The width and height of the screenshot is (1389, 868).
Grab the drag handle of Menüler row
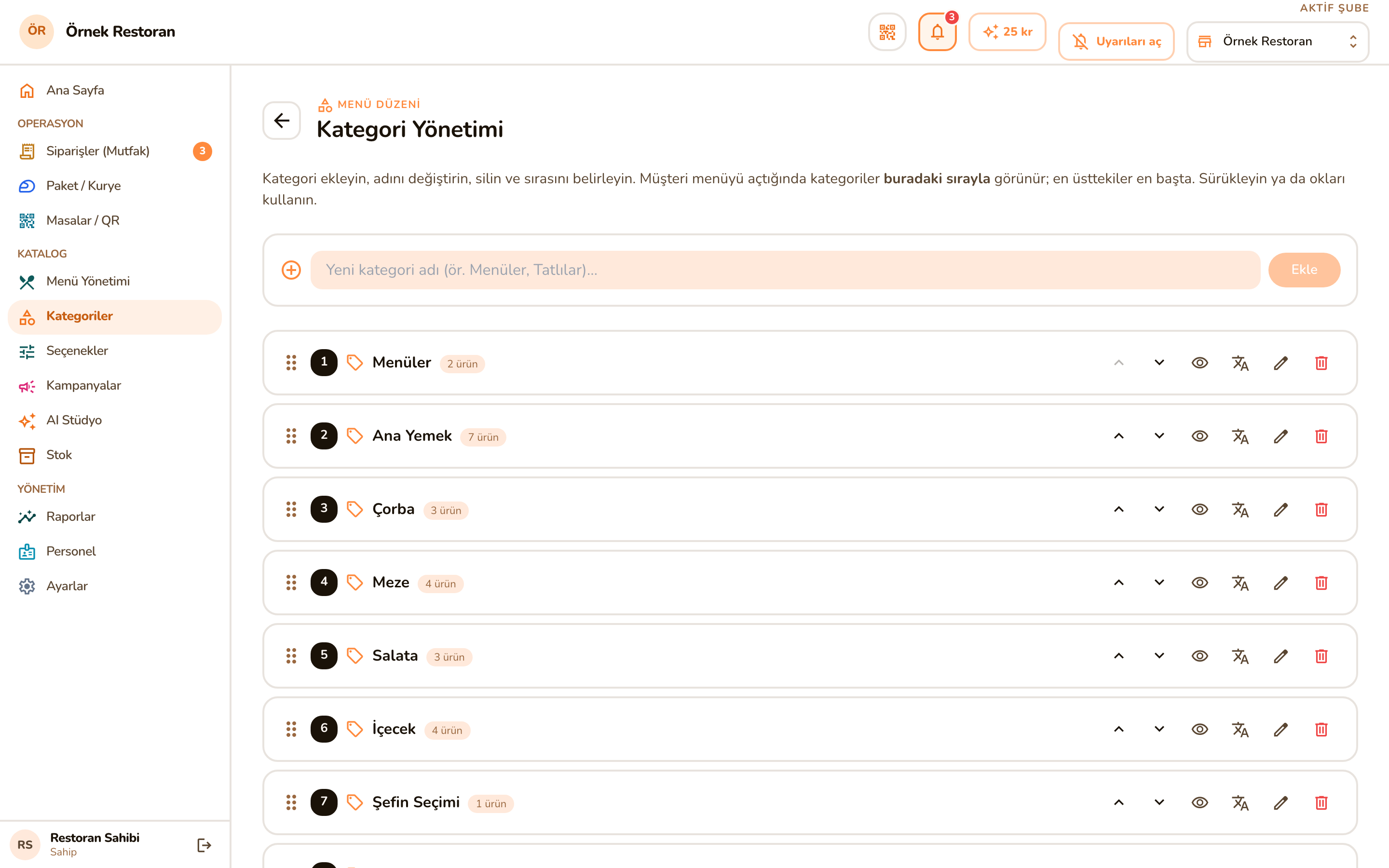click(x=292, y=363)
